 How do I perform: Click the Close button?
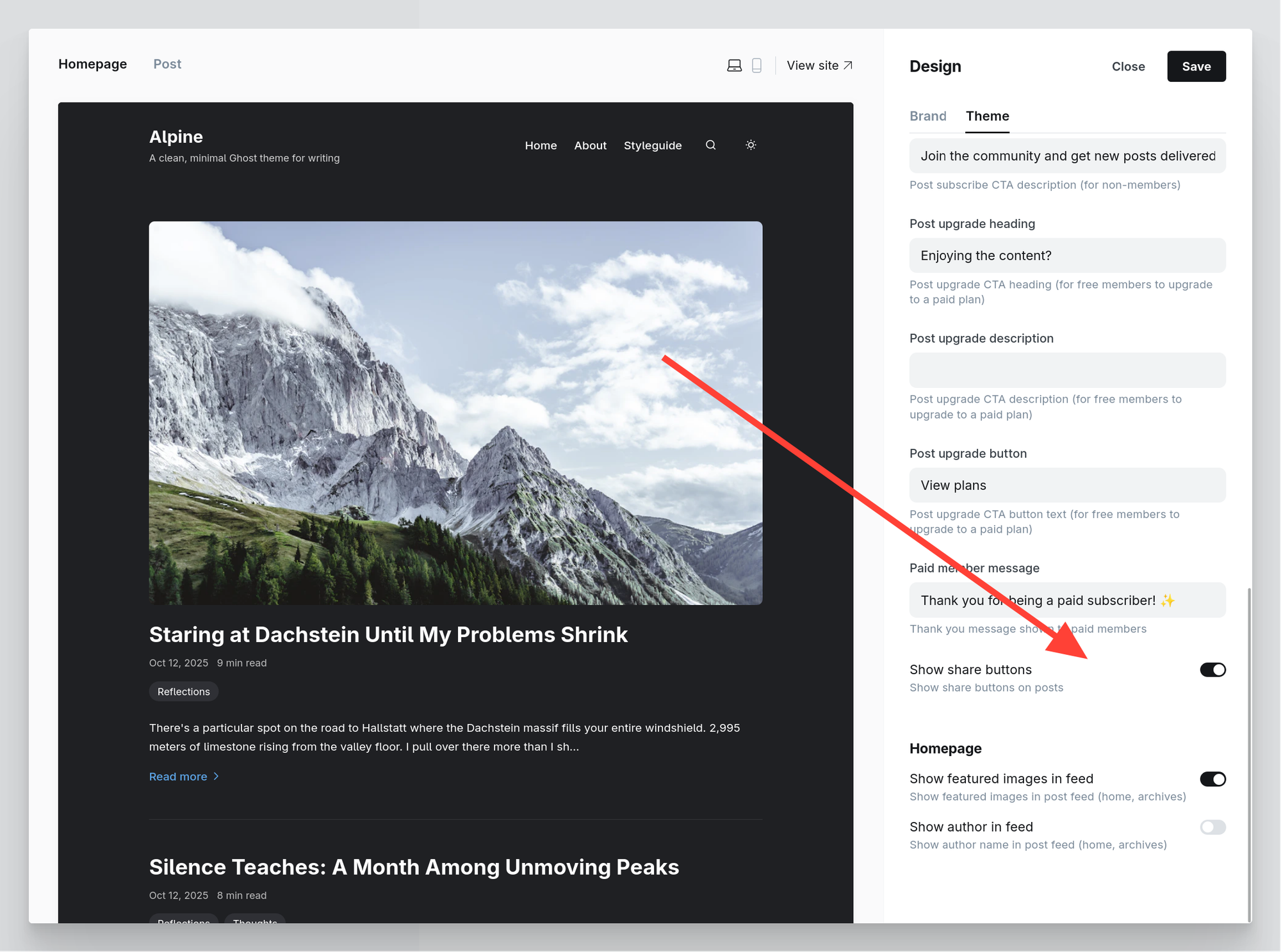pyautogui.click(x=1128, y=67)
